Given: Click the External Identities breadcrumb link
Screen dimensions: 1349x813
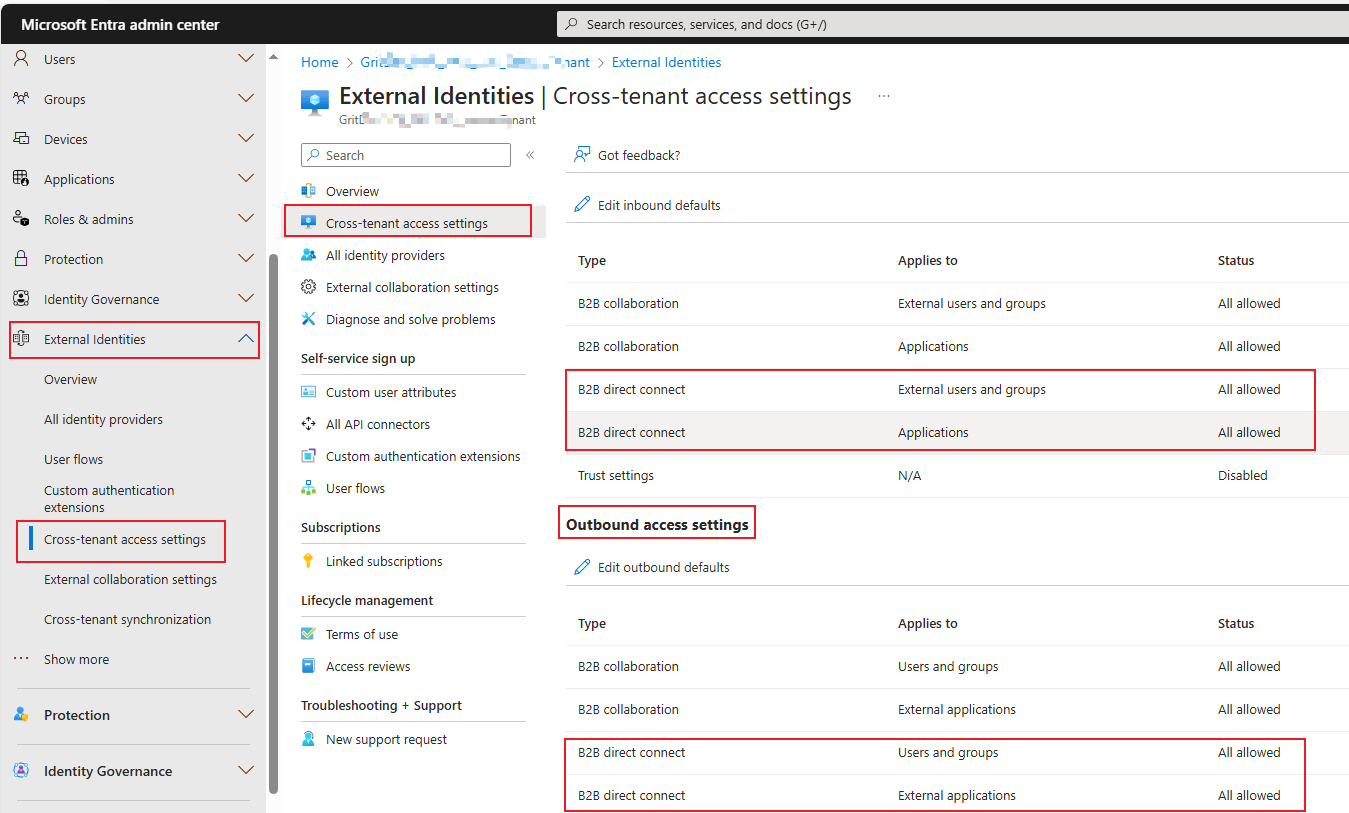Looking at the screenshot, I should (666, 62).
